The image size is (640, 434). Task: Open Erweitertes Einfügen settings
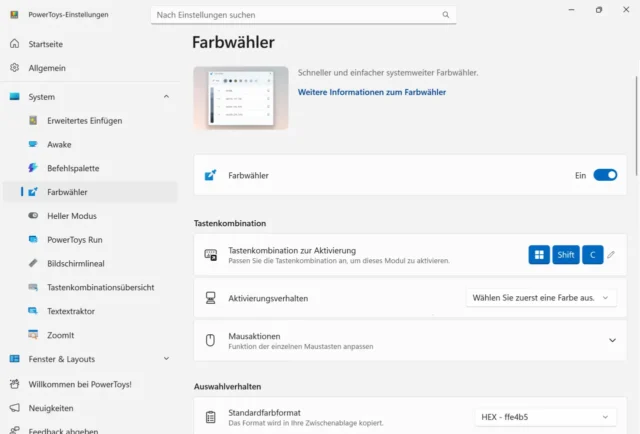click(x=84, y=121)
